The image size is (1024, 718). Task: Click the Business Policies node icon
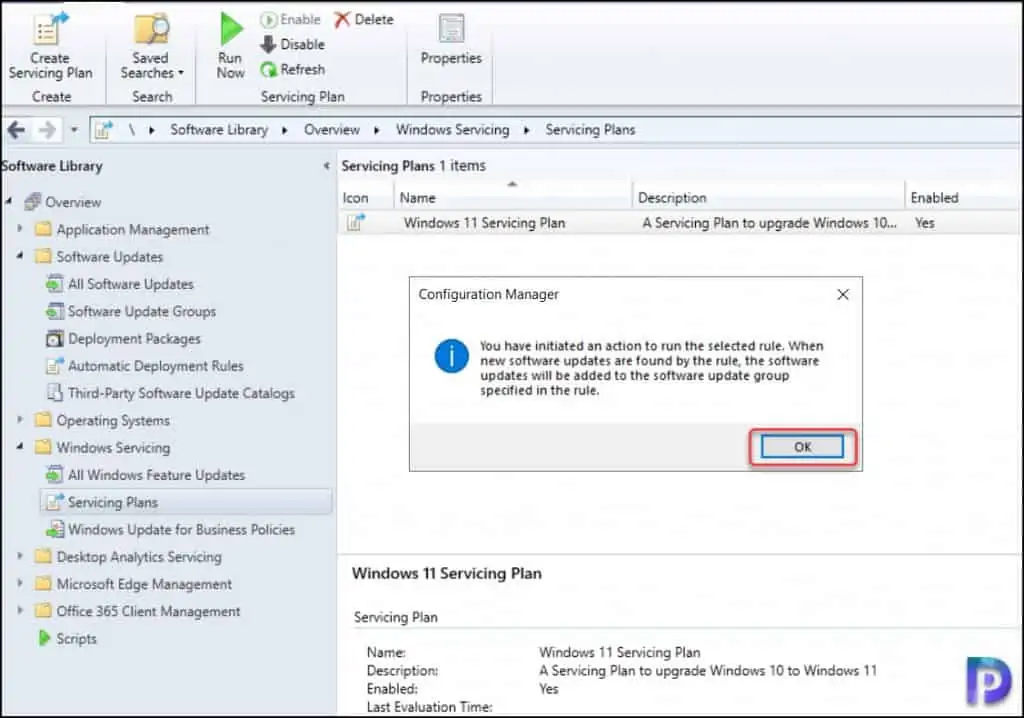[x=55, y=530]
